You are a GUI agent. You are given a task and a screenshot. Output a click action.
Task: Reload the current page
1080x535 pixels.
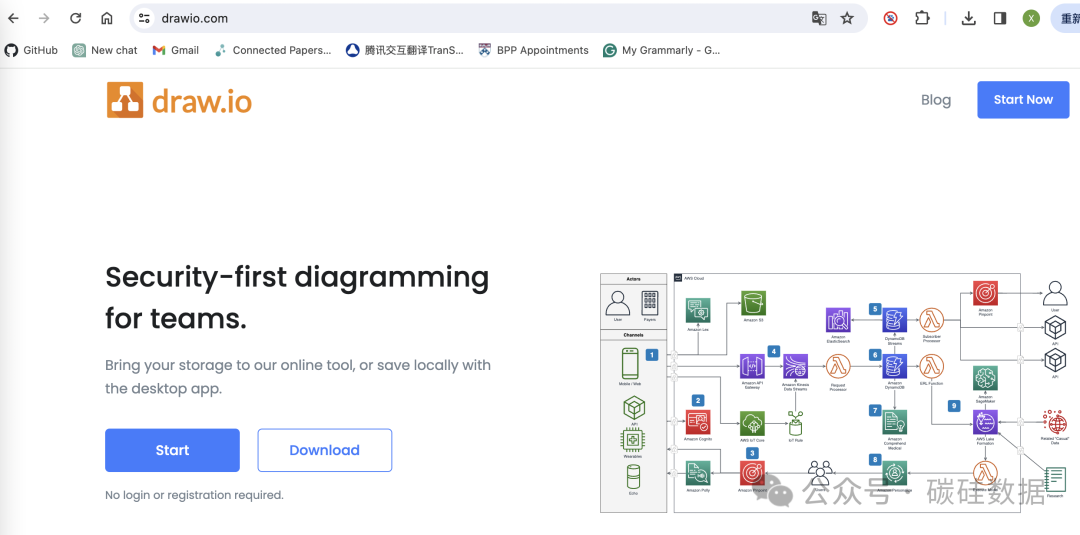click(76, 18)
